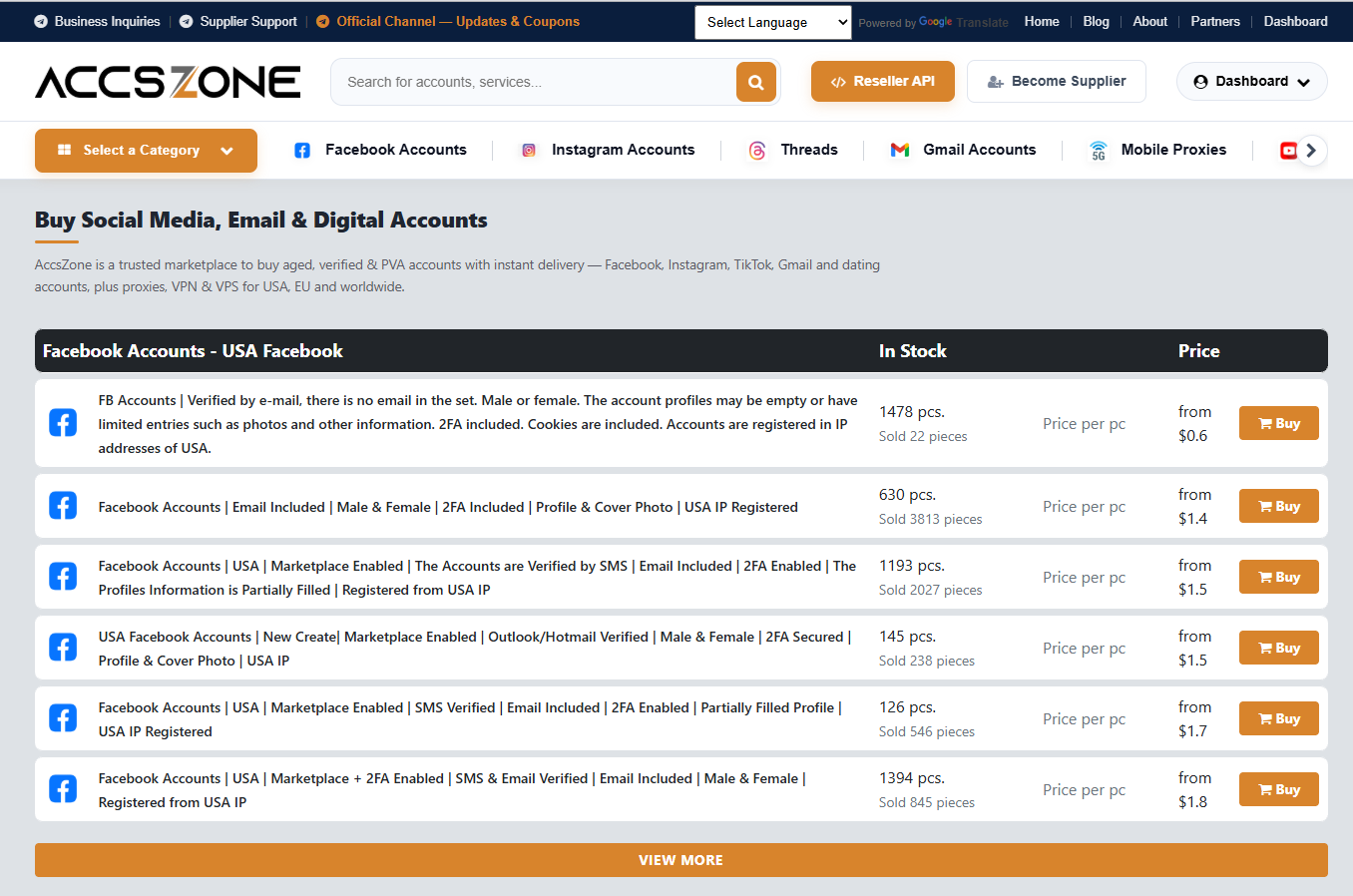Click the Business Inquiries Telegram icon
Viewport: 1353px width, 896px height.
coord(41,21)
